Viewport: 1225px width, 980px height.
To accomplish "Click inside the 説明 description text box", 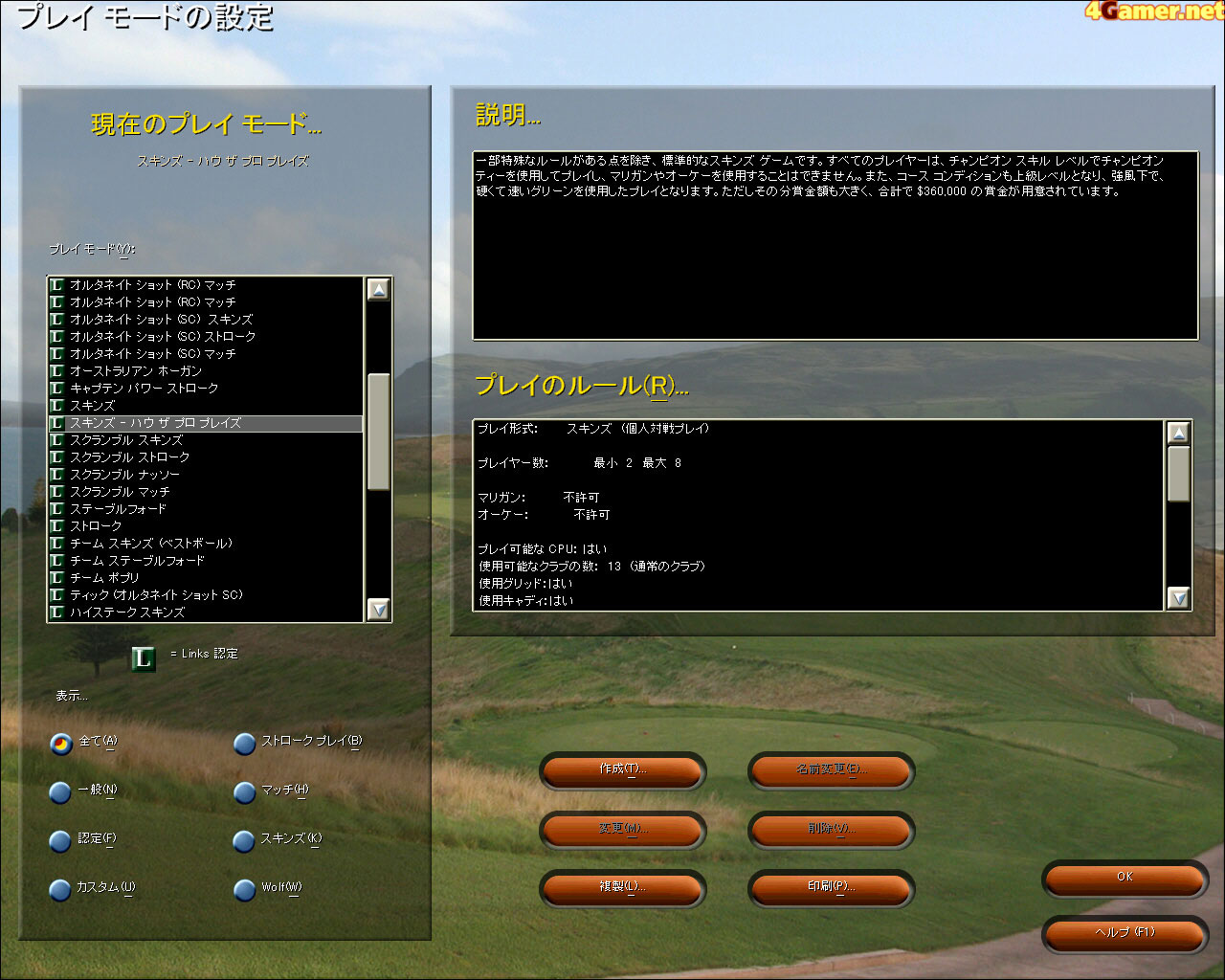I will coord(835,246).
